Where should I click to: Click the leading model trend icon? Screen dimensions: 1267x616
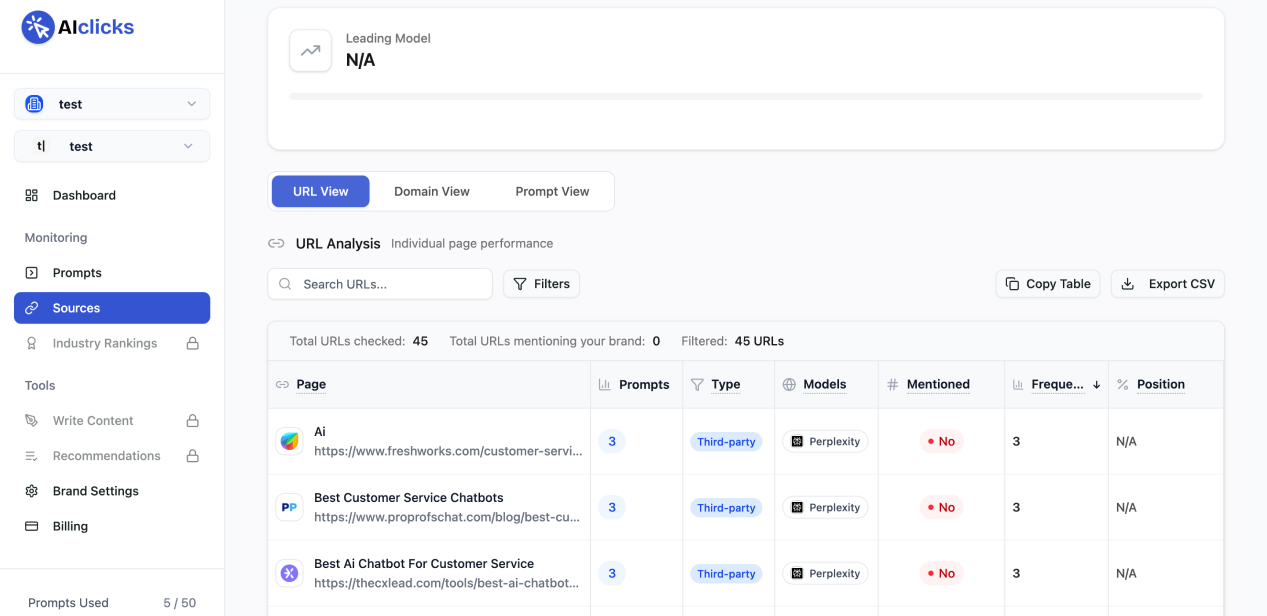(x=310, y=50)
